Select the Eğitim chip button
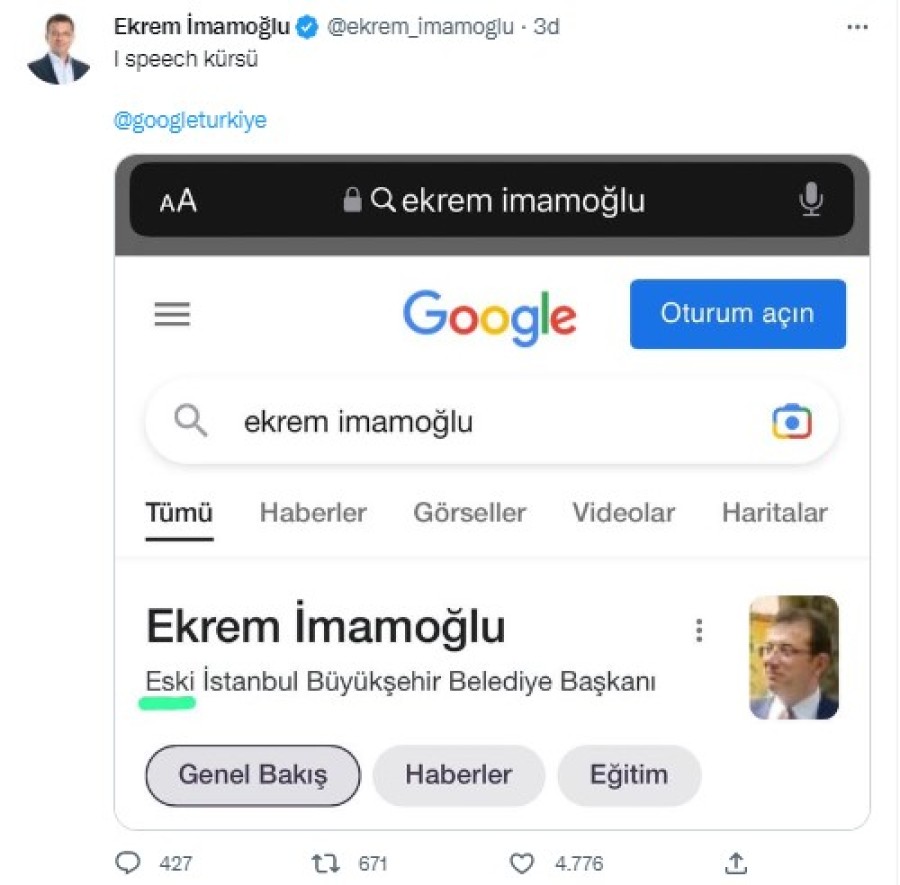This screenshot has height=885, width=900. point(629,775)
